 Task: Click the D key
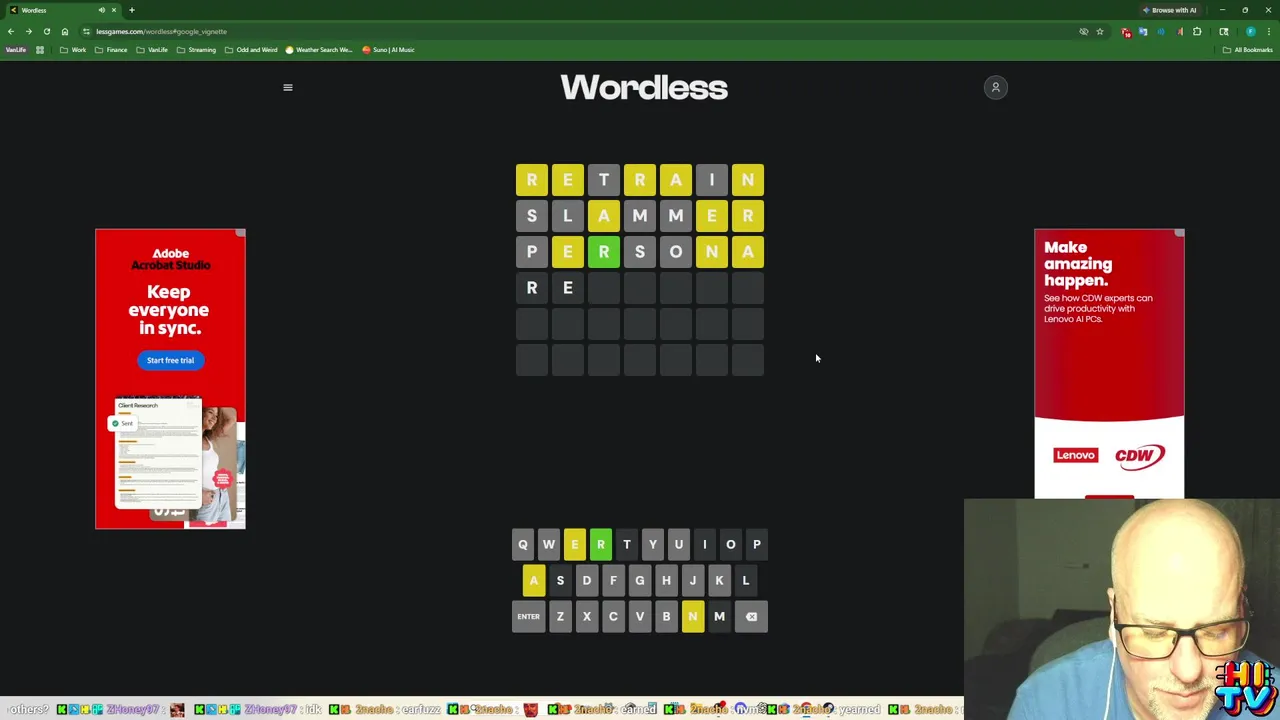586,580
